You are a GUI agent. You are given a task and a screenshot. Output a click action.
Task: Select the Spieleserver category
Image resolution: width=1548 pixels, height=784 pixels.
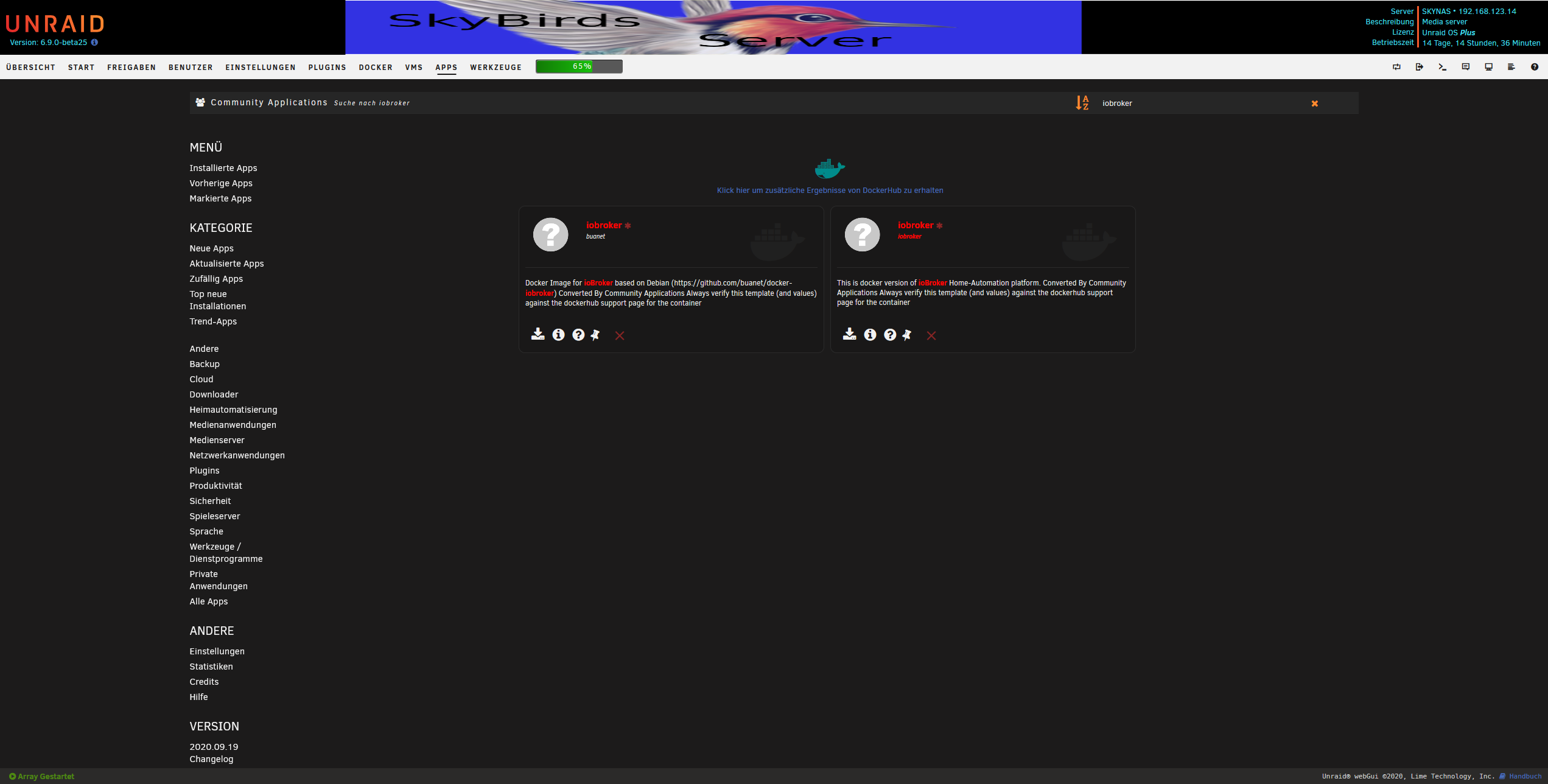pos(215,516)
